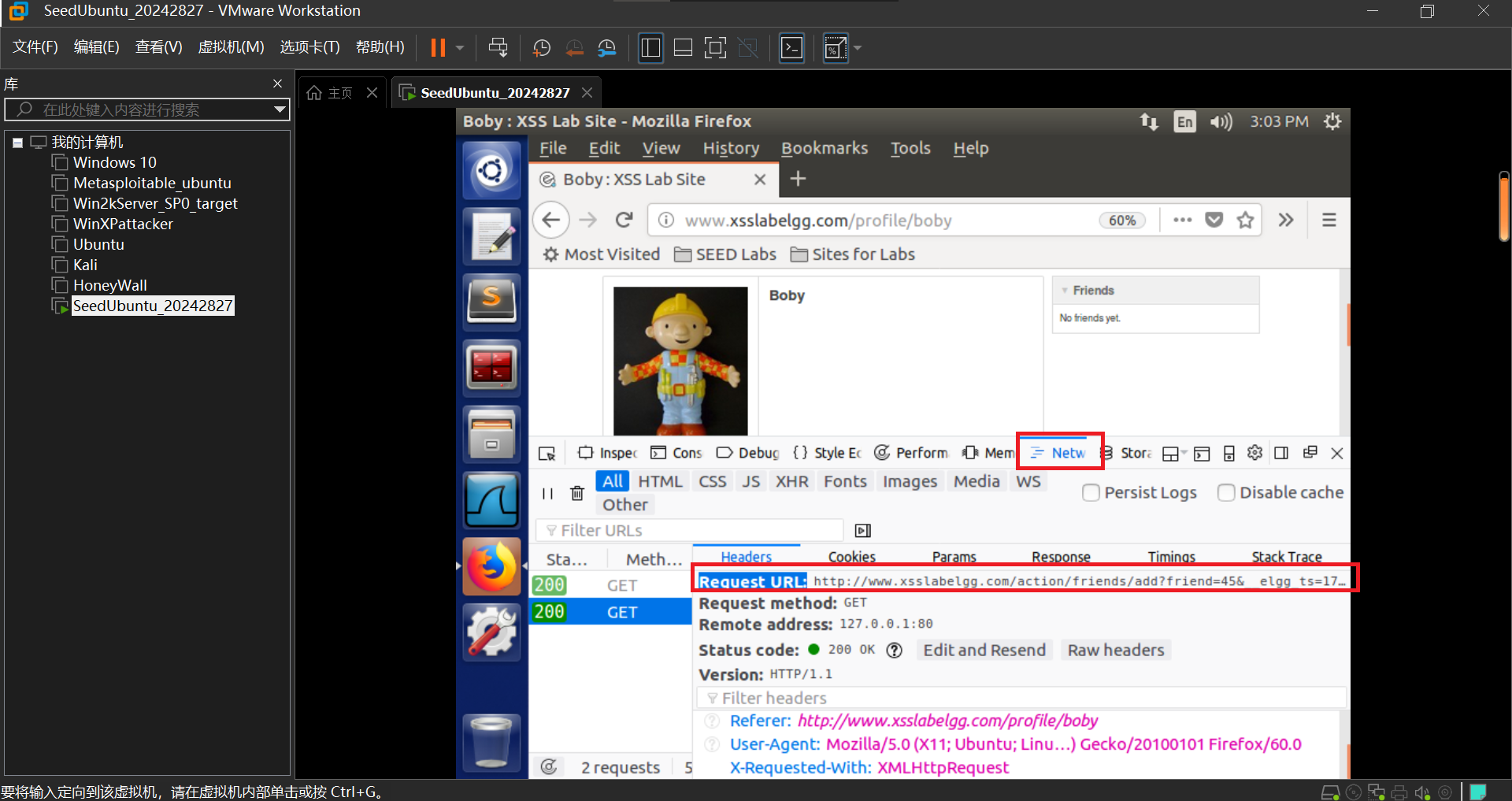Click the Firefox icon in Ubuntu dock
The height and width of the screenshot is (801, 1512).
point(491,566)
